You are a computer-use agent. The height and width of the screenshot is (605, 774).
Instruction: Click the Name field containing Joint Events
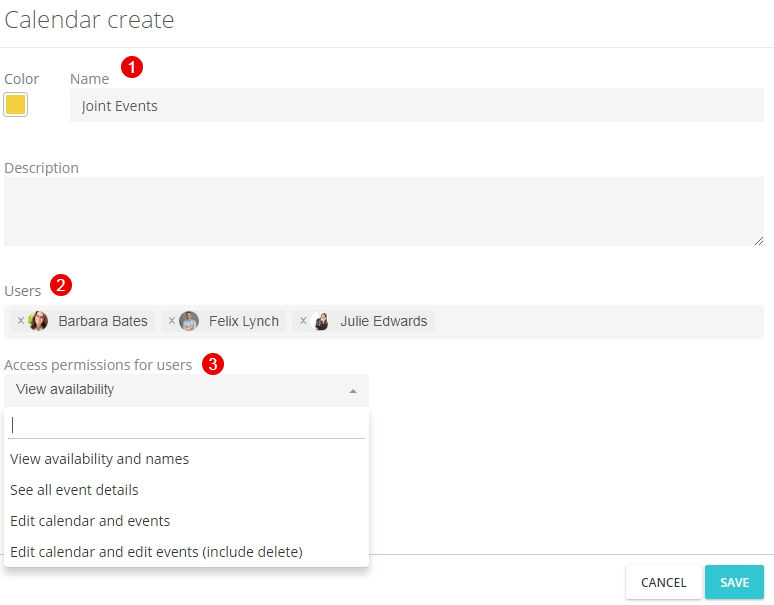(x=417, y=105)
